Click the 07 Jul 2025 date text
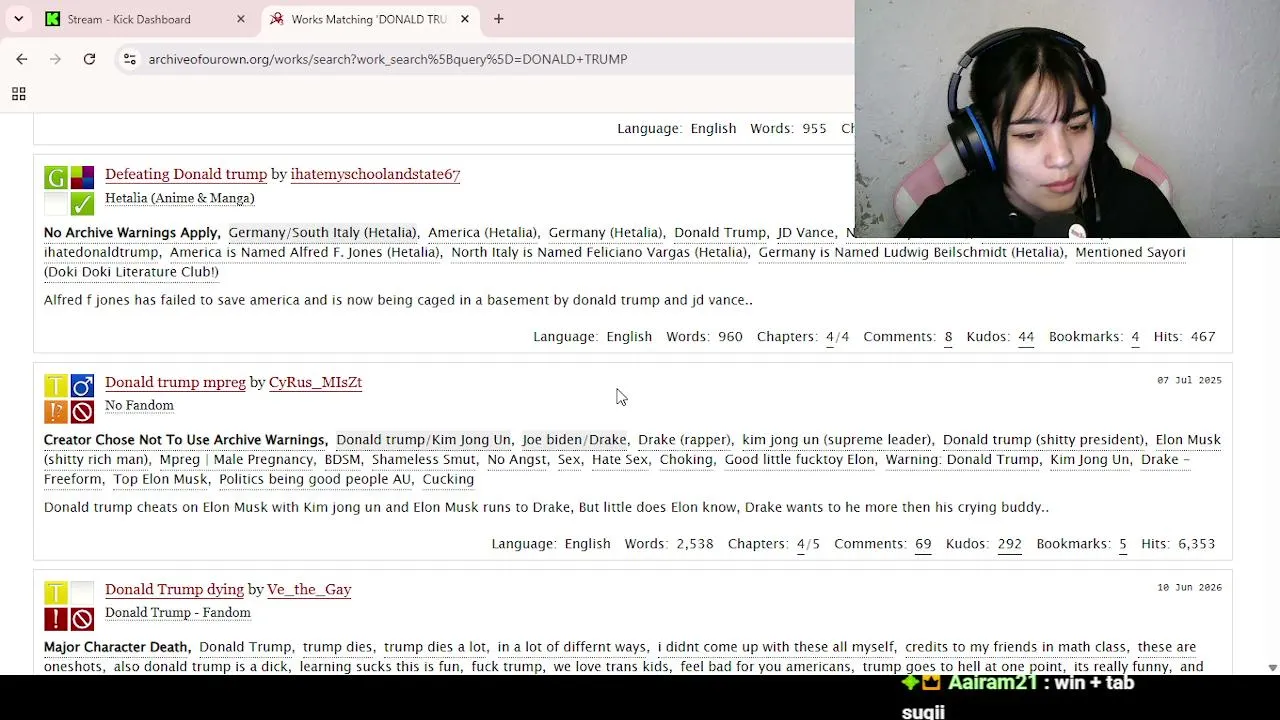 click(1189, 381)
